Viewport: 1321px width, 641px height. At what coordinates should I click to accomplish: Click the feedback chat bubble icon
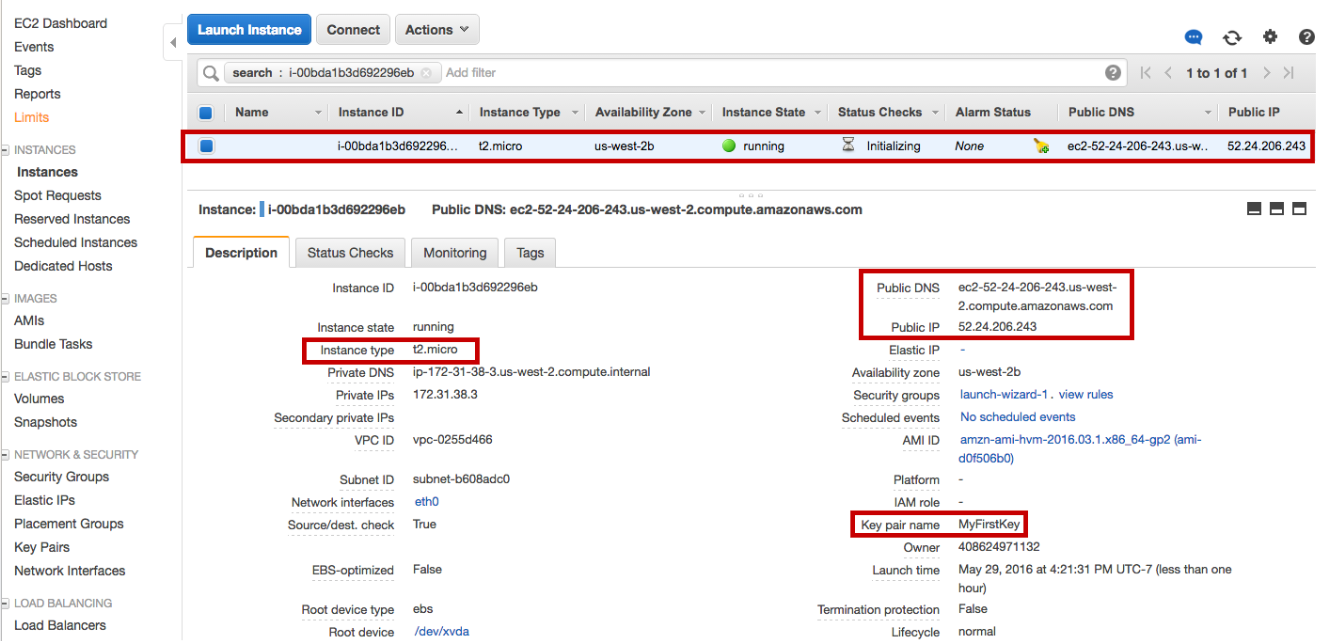pyautogui.click(x=1193, y=37)
